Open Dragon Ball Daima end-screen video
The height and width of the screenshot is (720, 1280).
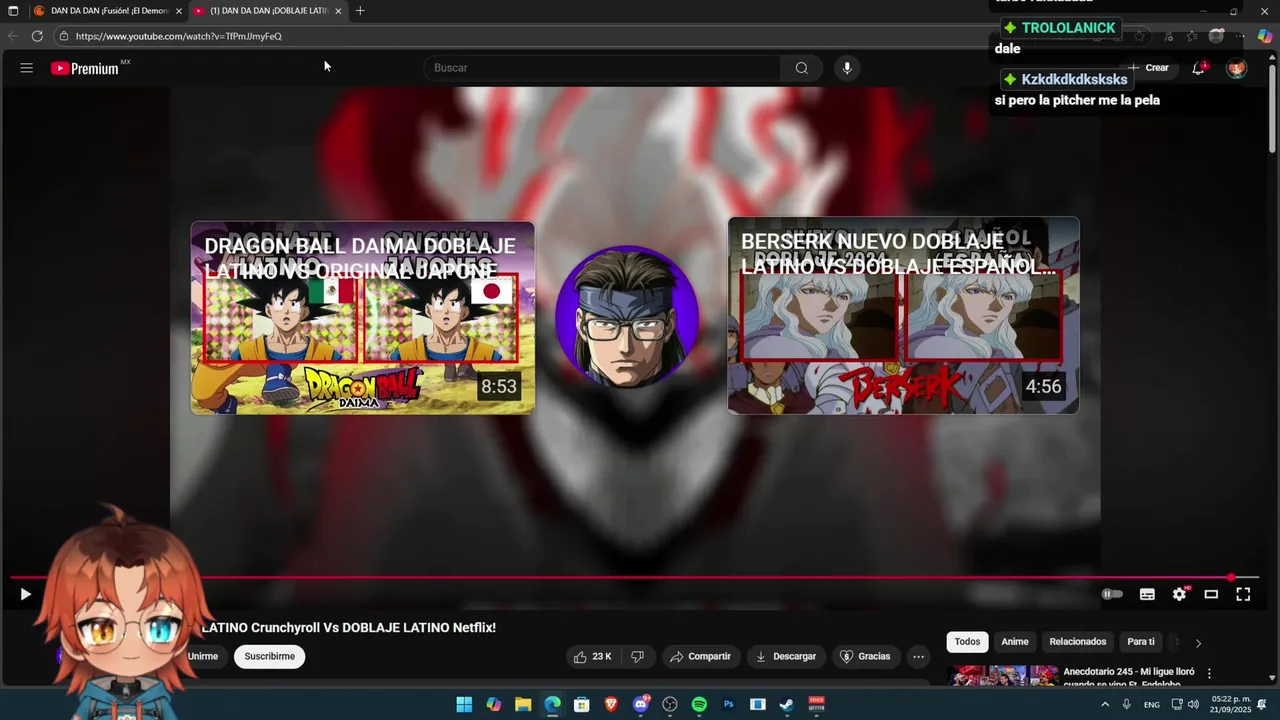pyautogui.click(x=362, y=318)
